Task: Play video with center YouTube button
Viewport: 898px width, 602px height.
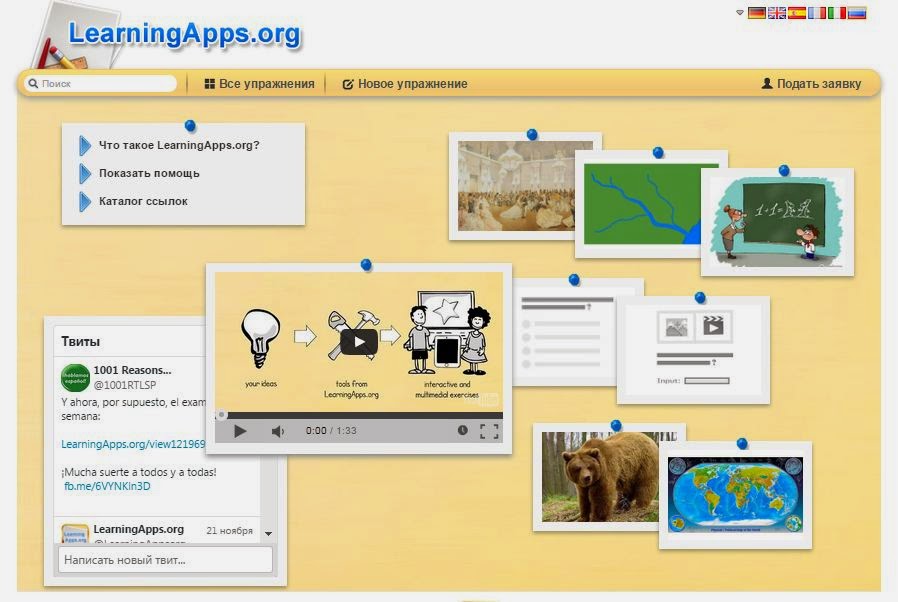Action: 359,342
